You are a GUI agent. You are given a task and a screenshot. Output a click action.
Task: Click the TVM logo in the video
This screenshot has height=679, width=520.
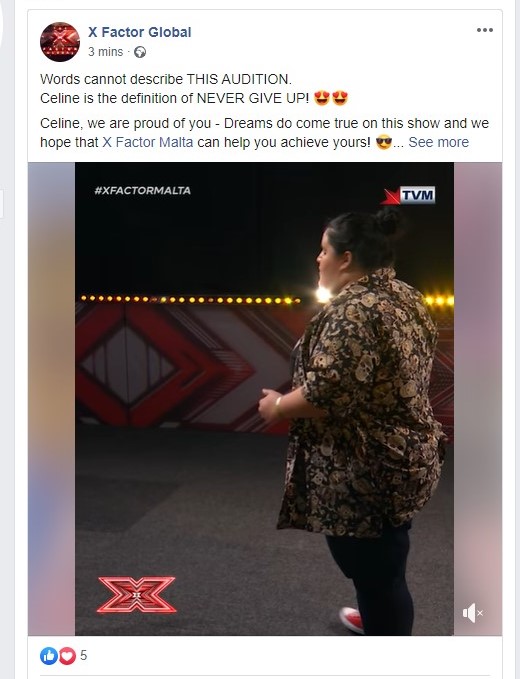tap(408, 195)
